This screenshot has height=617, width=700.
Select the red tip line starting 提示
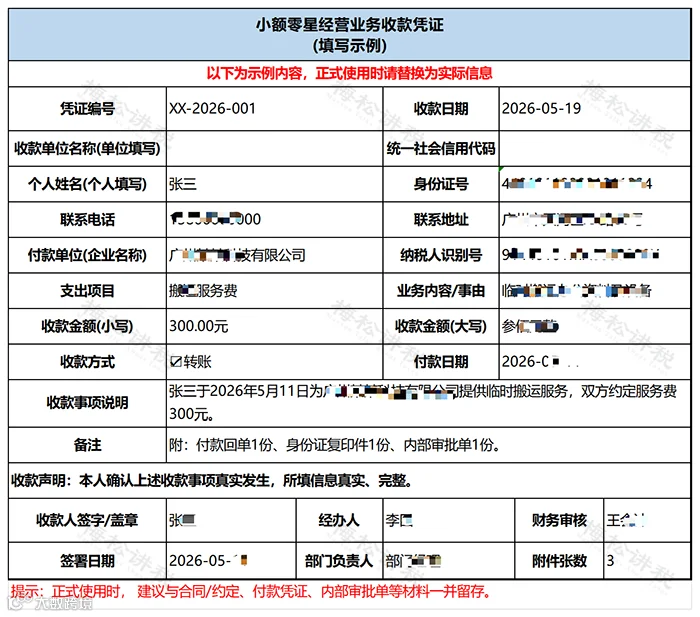tap(251, 592)
